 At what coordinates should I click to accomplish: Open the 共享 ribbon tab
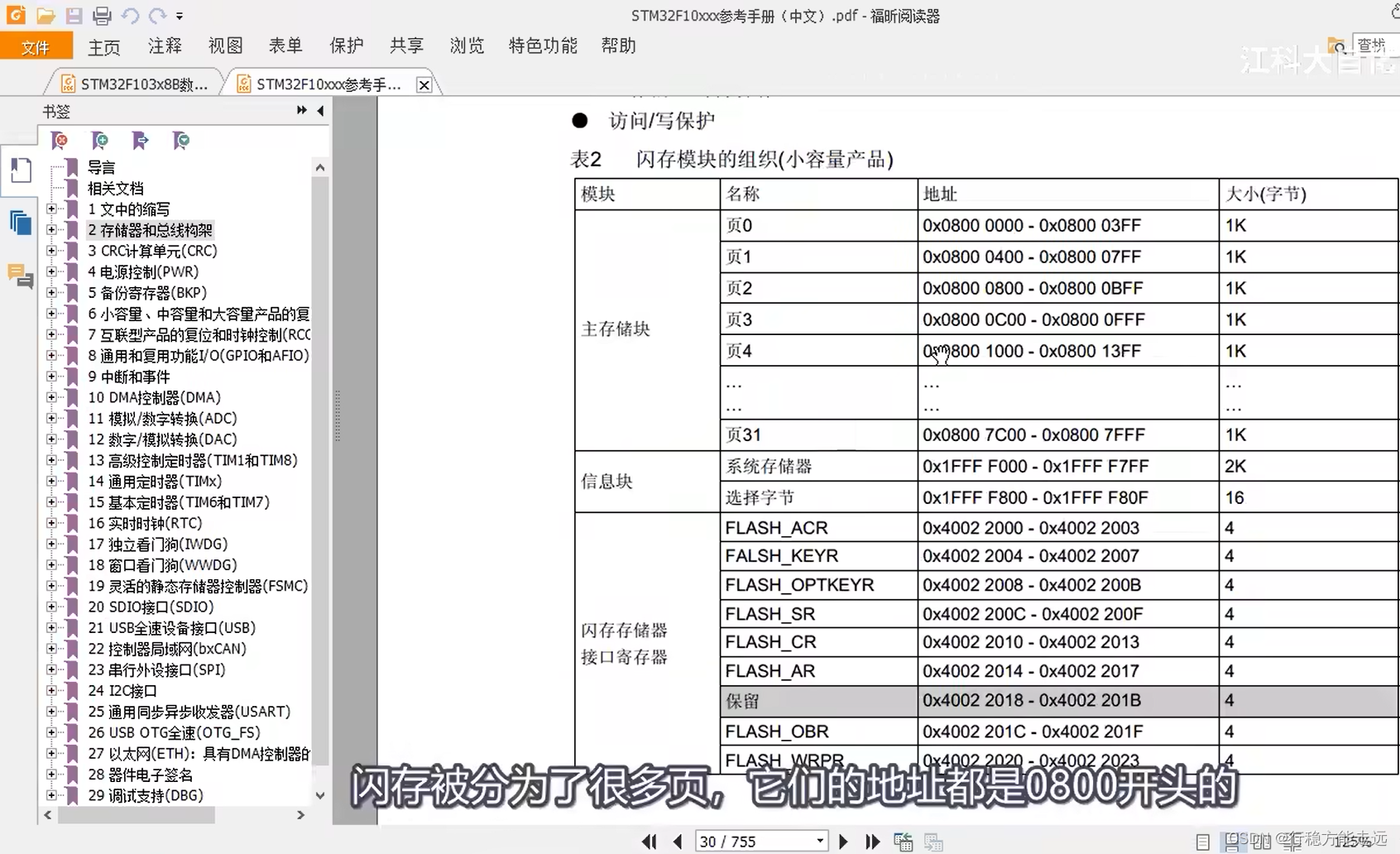tap(406, 46)
